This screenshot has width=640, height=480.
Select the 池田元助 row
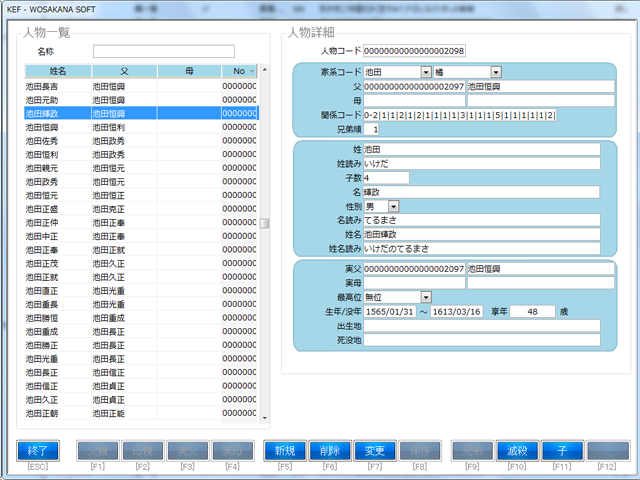click(x=141, y=100)
